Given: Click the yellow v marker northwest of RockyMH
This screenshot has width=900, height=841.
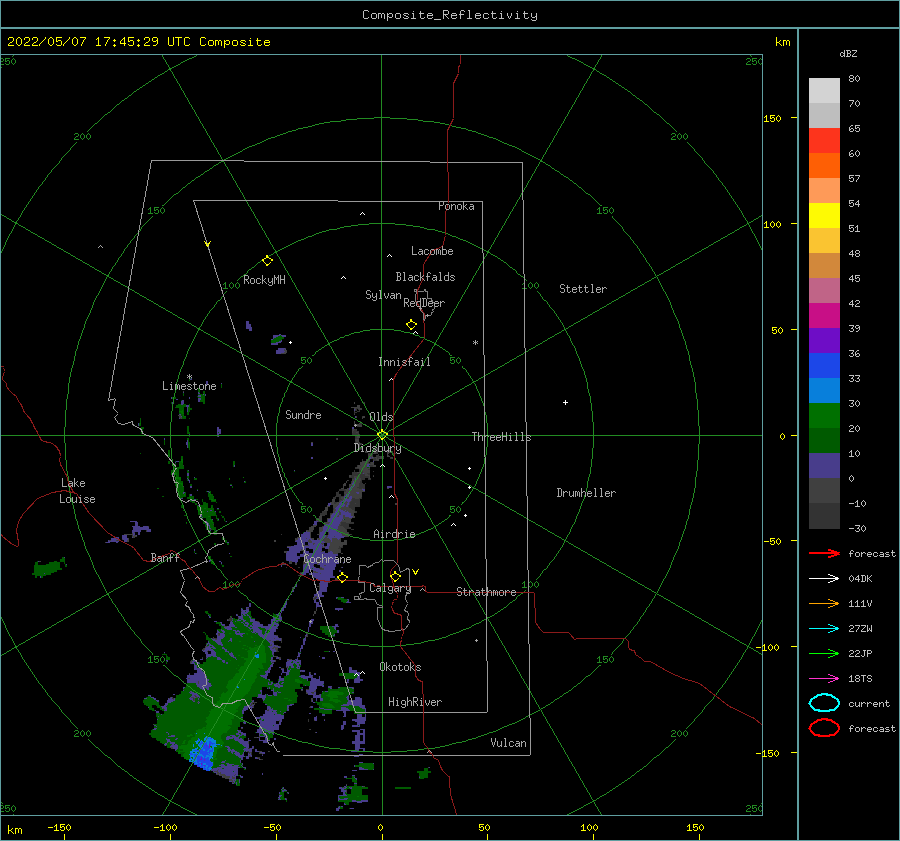Looking at the screenshot, I should [x=208, y=244].
